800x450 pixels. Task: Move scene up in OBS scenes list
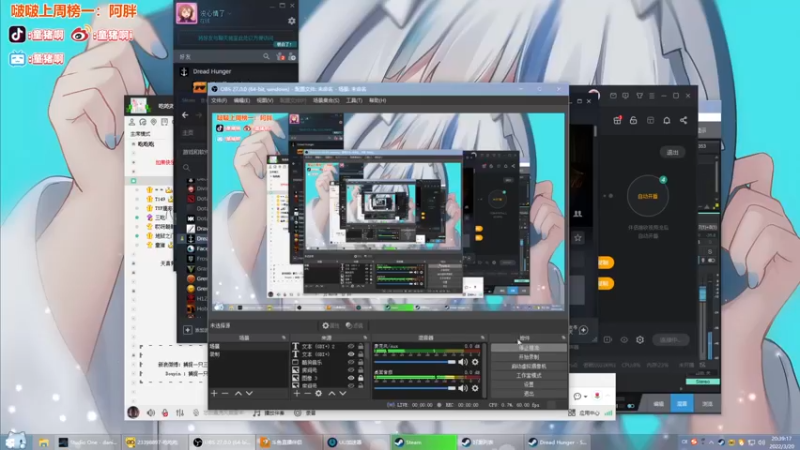pos(238,393)
